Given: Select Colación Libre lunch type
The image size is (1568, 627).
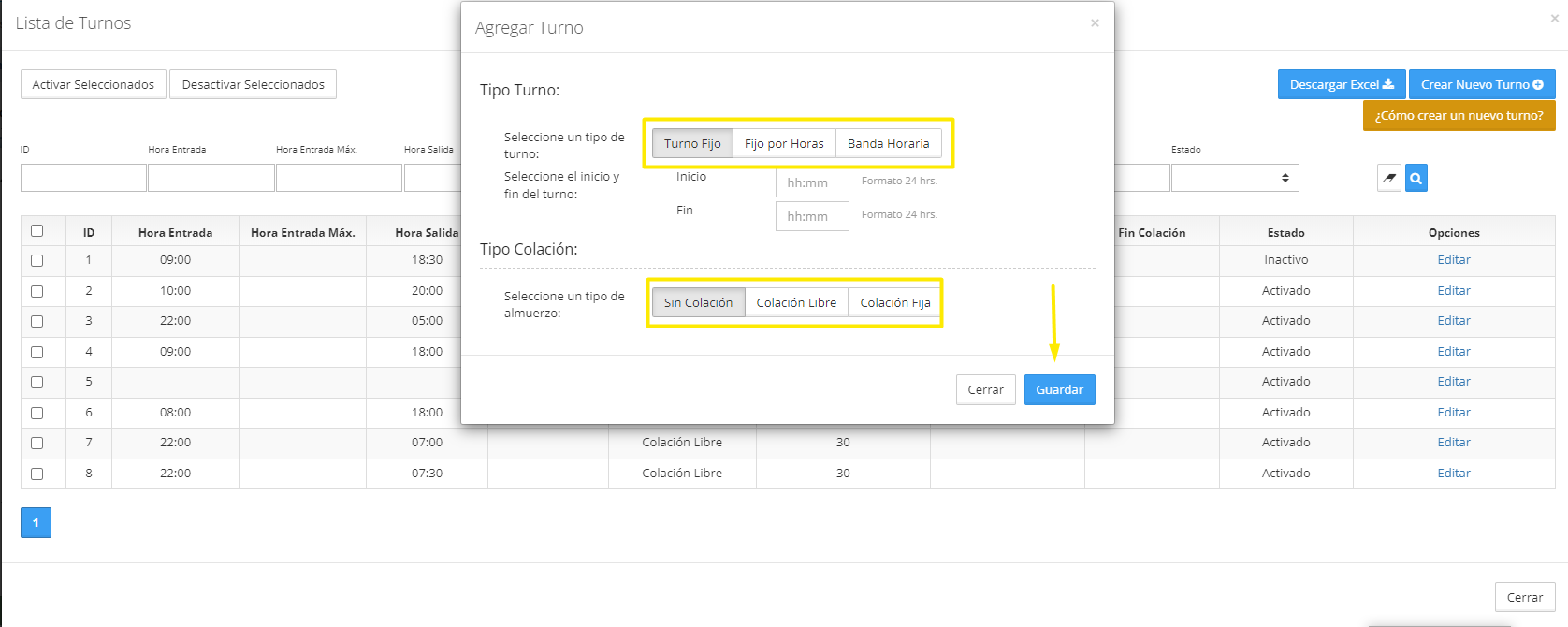Looking at the screenshot, I should [x=796, y=302].
